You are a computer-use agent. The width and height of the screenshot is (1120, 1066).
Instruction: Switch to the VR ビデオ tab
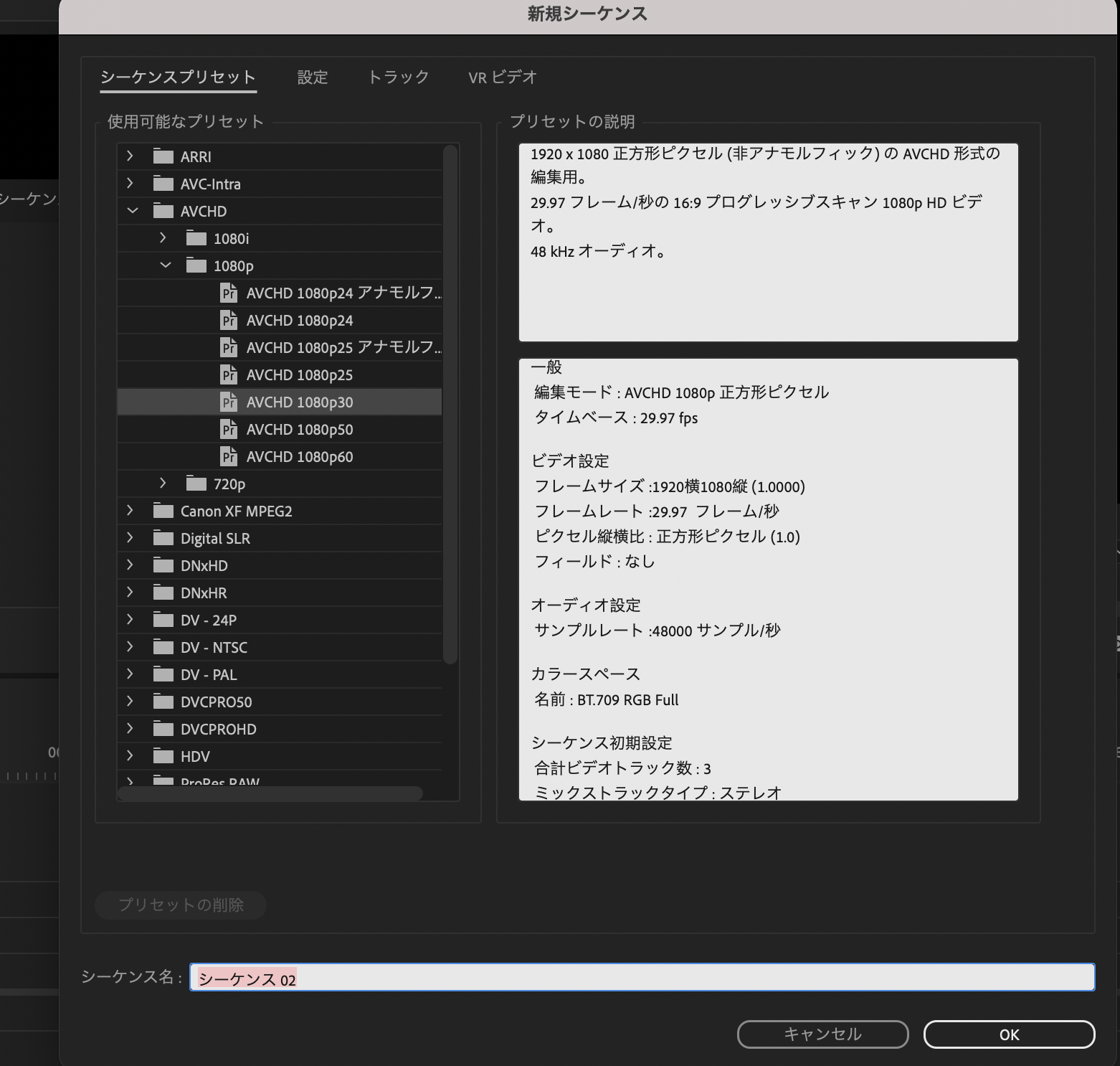(502, 77)
